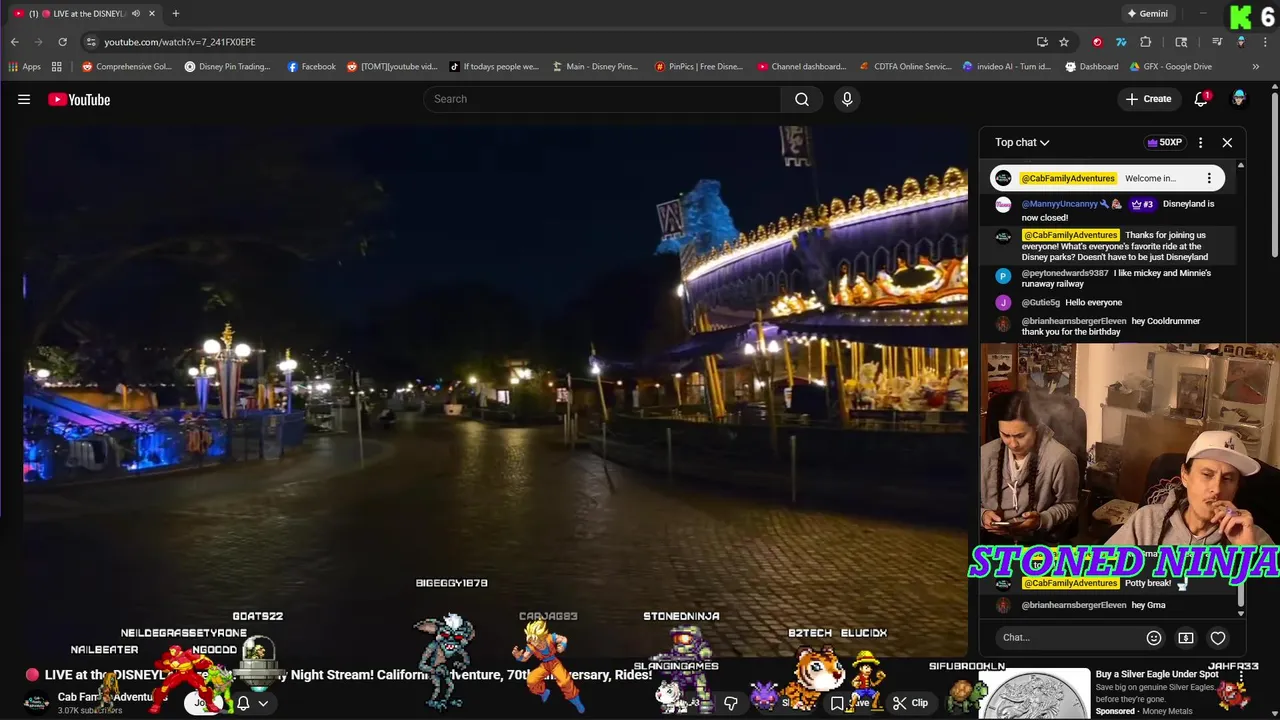
Task: Open the YouTube account avatar menu
Action: 1239,99
